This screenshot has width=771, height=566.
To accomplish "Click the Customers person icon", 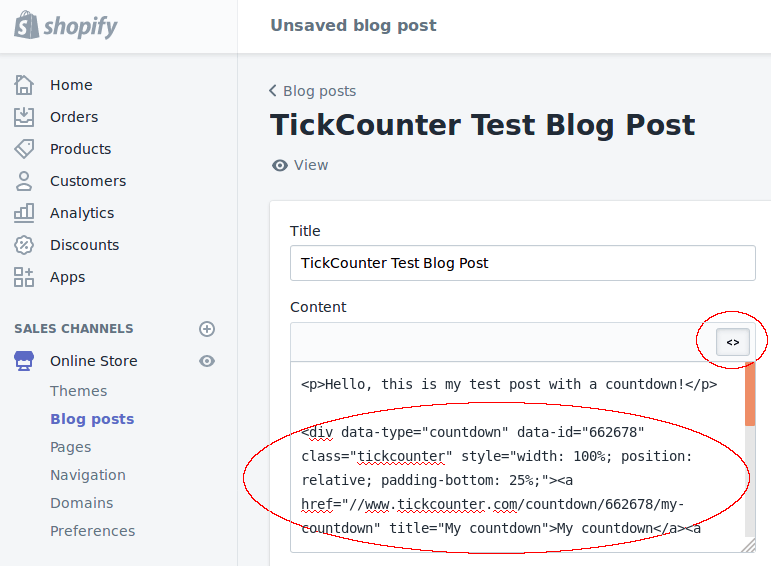I will pyautogui.click(x=24, y=181).
